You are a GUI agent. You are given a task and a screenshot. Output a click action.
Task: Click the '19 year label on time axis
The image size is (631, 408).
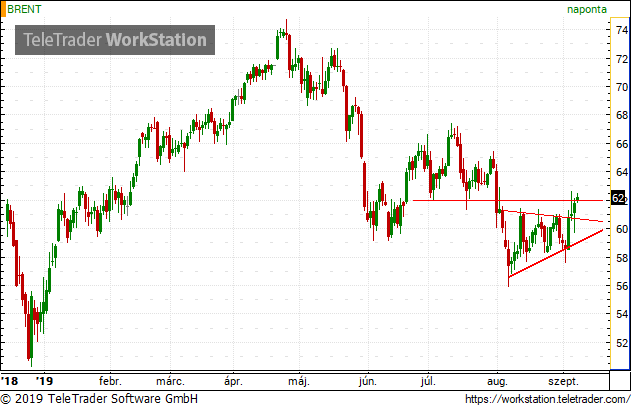coord(44,381)
